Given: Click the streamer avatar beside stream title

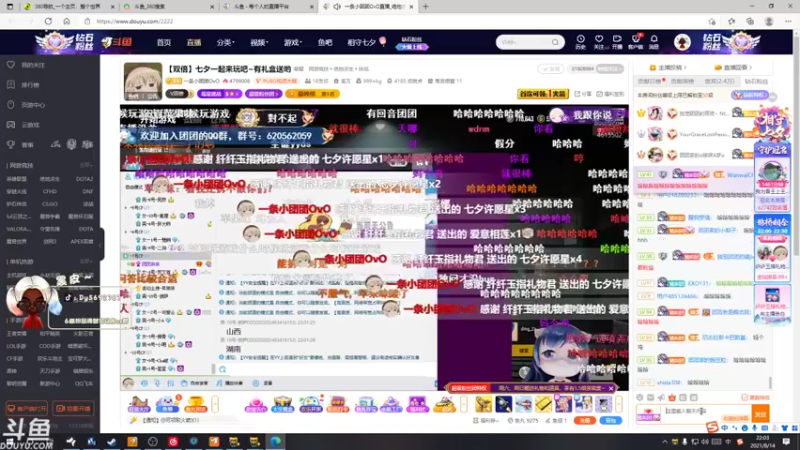Looking at the screenshot, I should point(143,81).
